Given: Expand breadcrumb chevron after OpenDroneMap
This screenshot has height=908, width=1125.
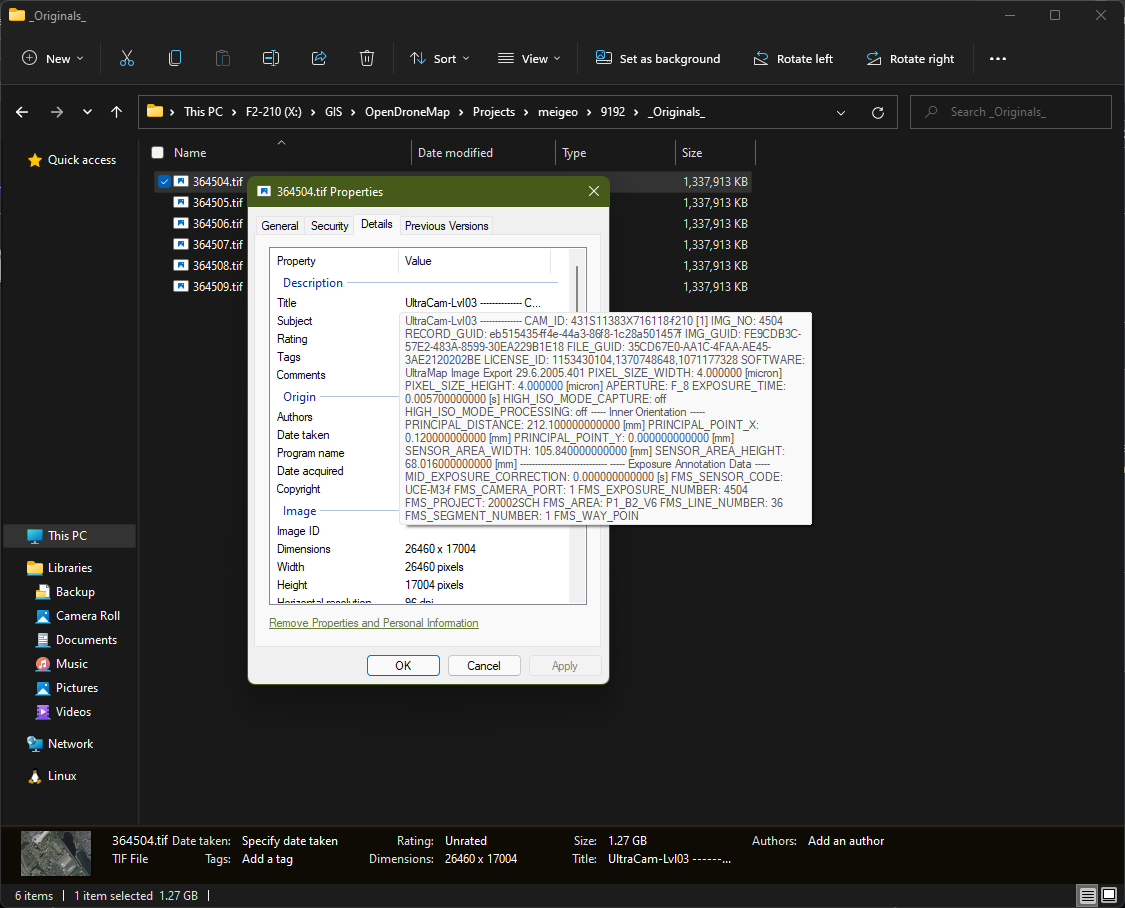Looking at the screenshot, I should (461, 112).
